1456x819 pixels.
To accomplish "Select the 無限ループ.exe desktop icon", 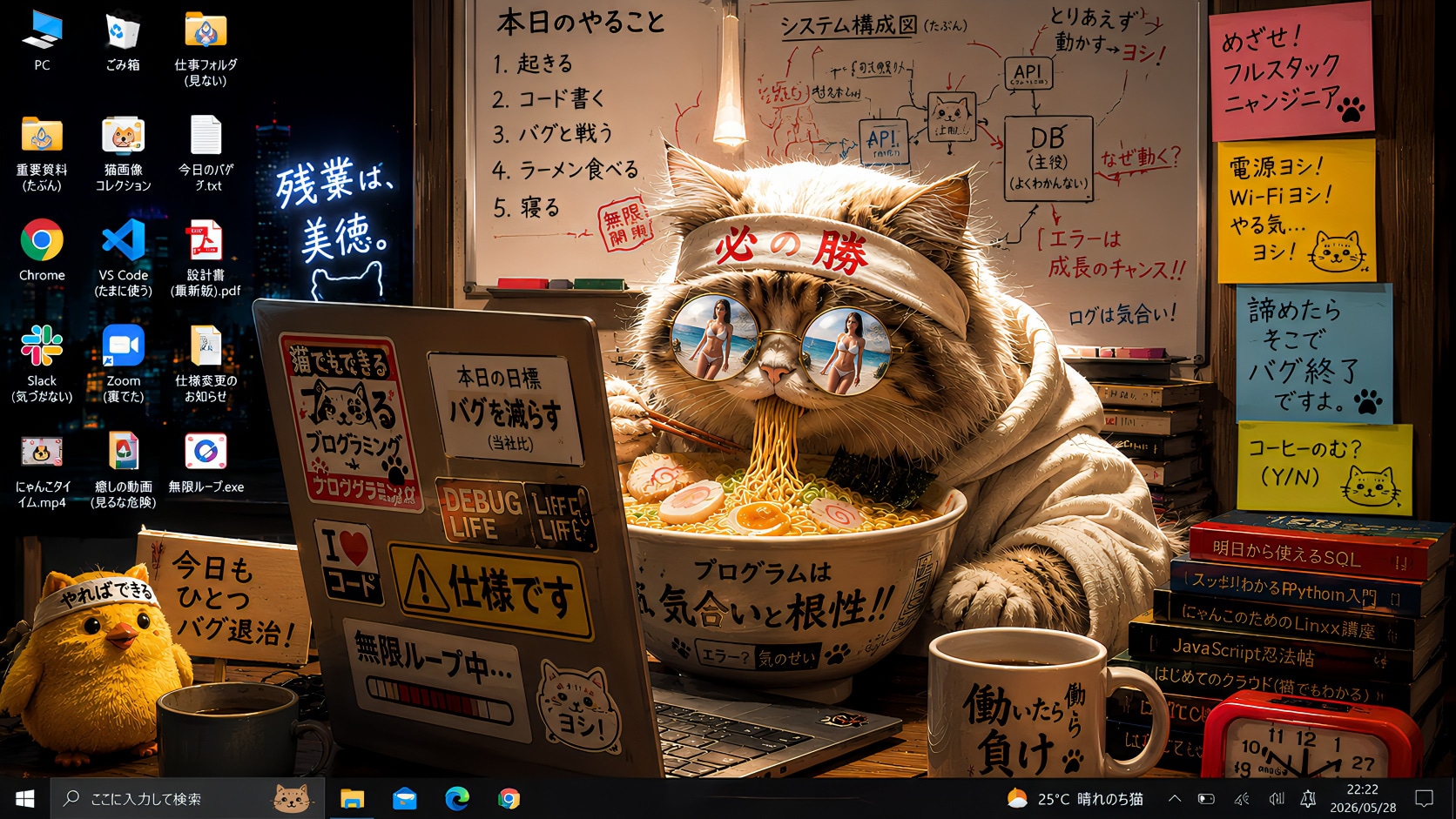I will [206, 463].
